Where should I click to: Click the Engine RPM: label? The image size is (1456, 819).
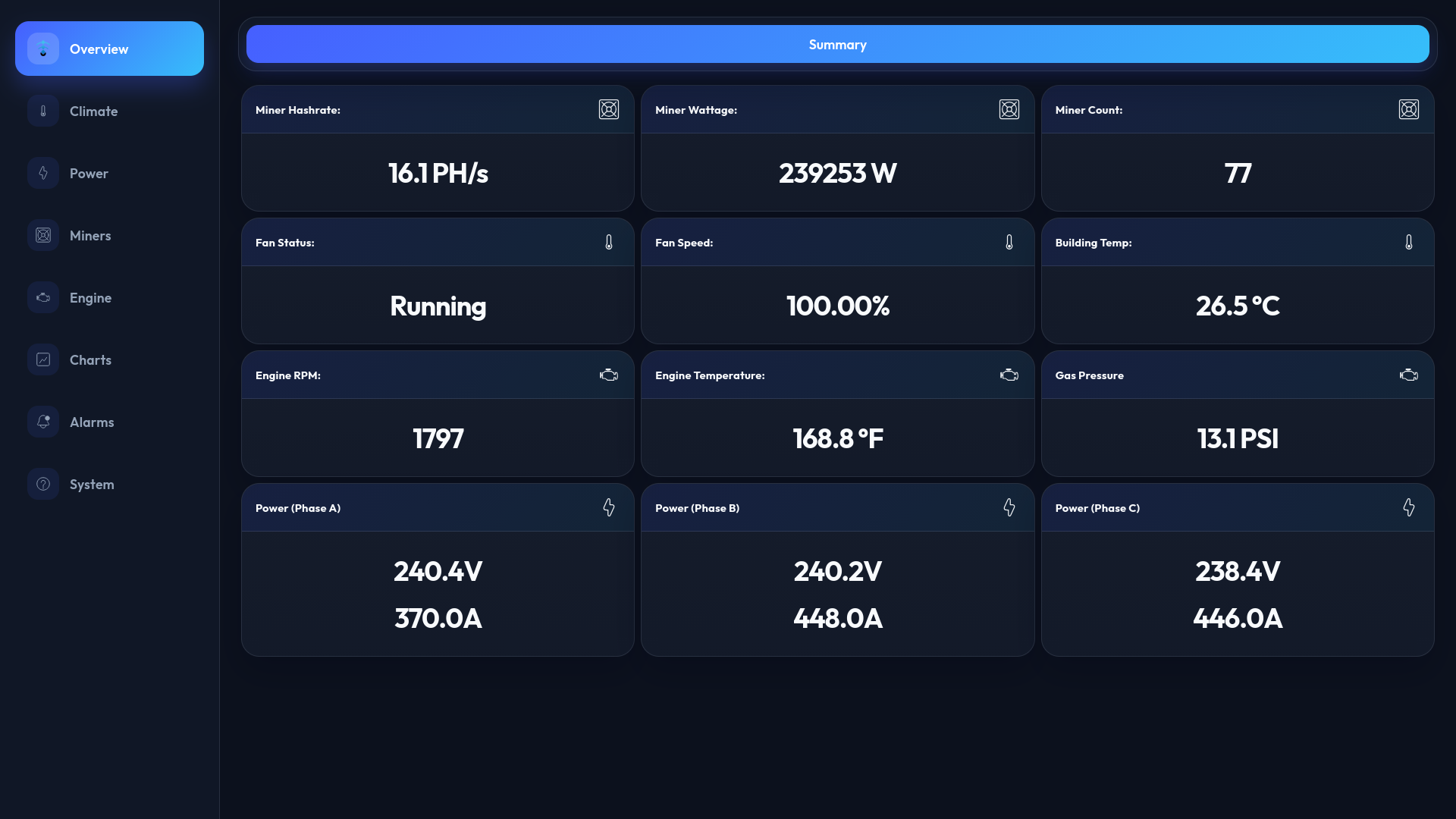click(287, 375)
